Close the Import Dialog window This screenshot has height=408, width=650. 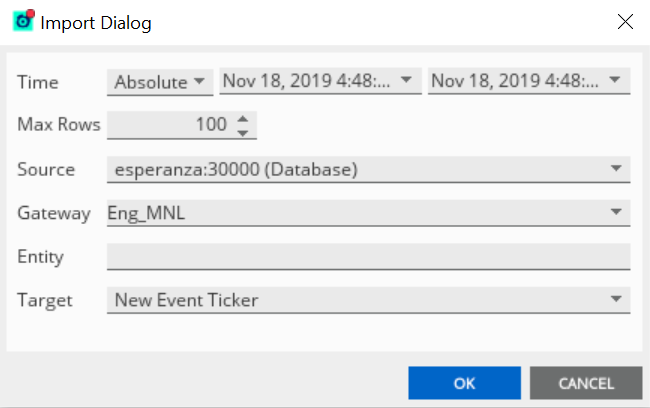(x=625, y=21)
